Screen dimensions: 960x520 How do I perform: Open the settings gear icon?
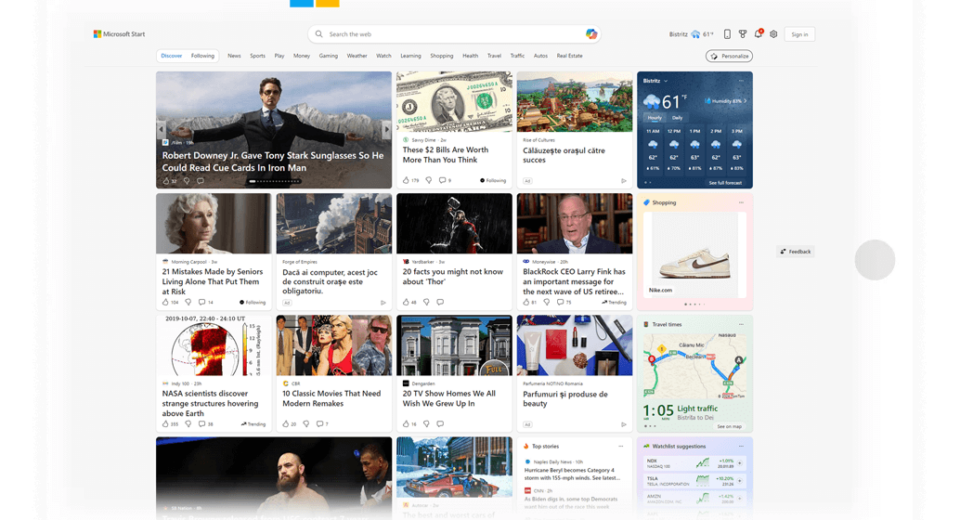click(773, 34)
